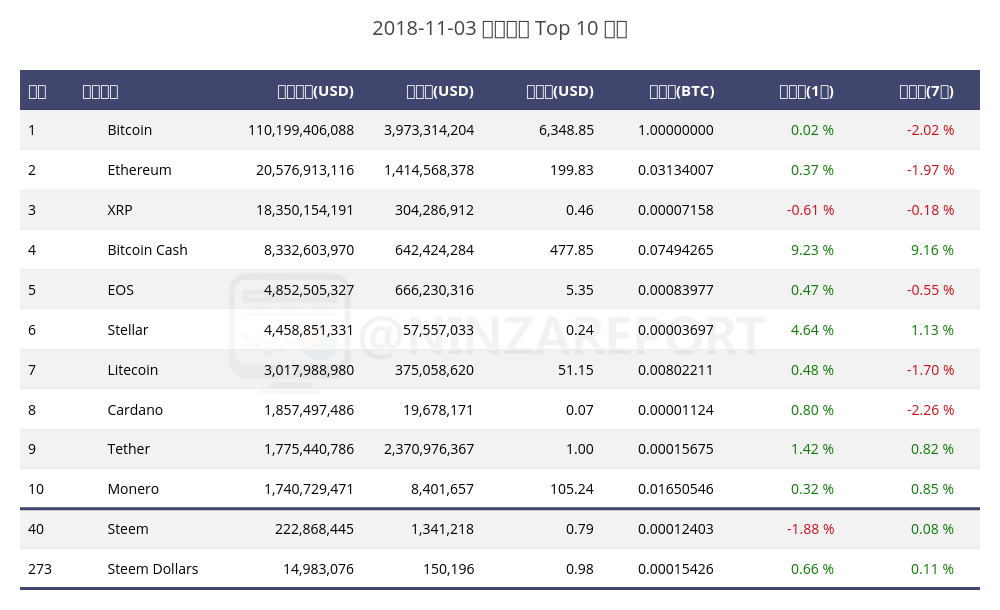The height and width of the screenshot is (610, 1000).
Task: Click Steem's BTC price "0.00012403"
Action: [675, 530]
